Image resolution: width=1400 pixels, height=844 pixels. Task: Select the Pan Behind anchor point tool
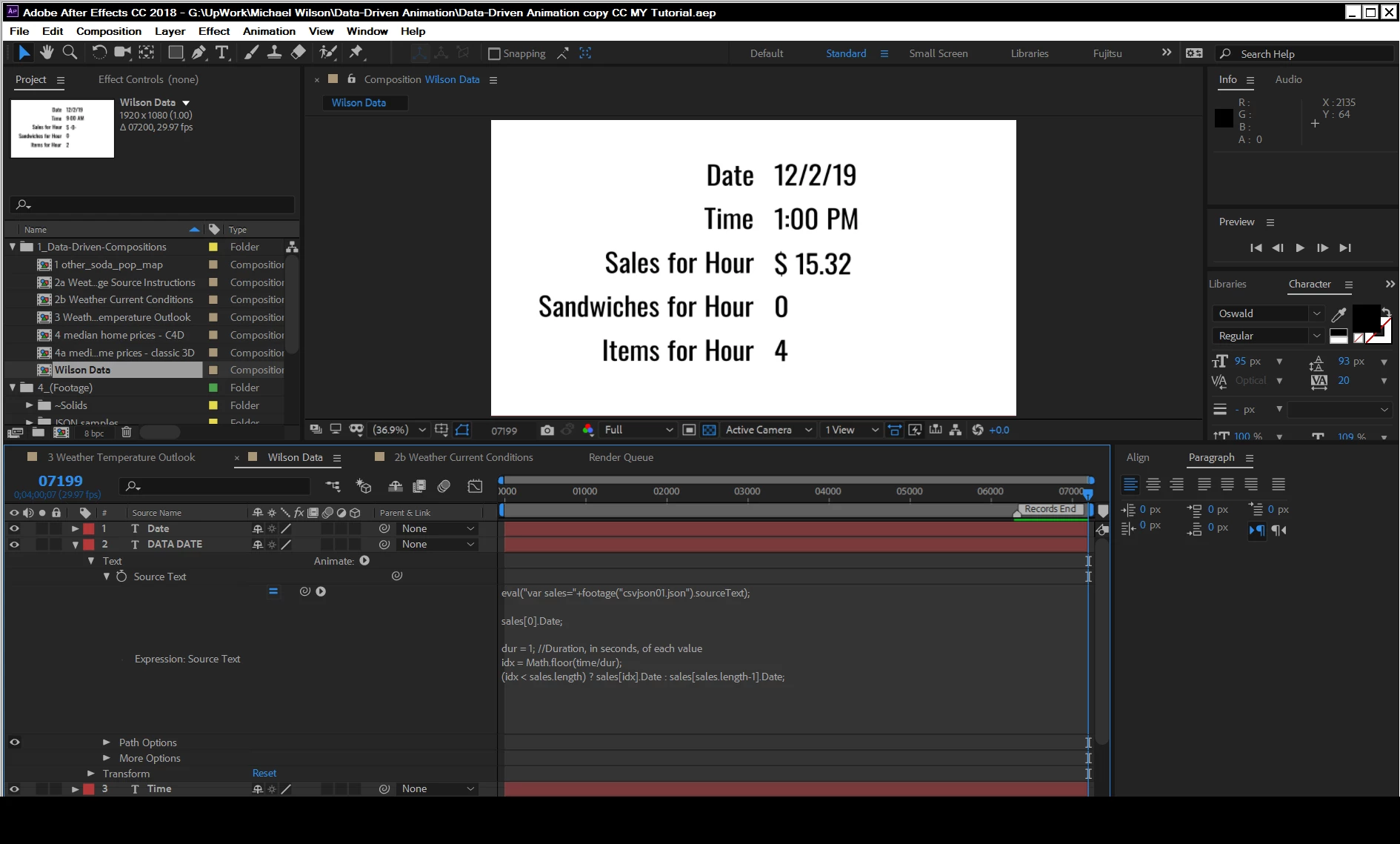tap(147, 53)
